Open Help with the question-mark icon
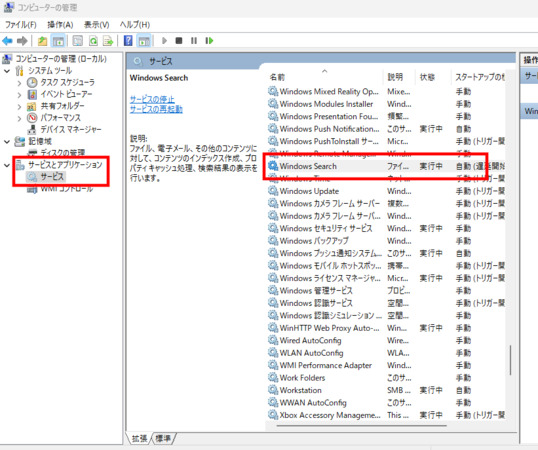 click(x=128, y=40)
